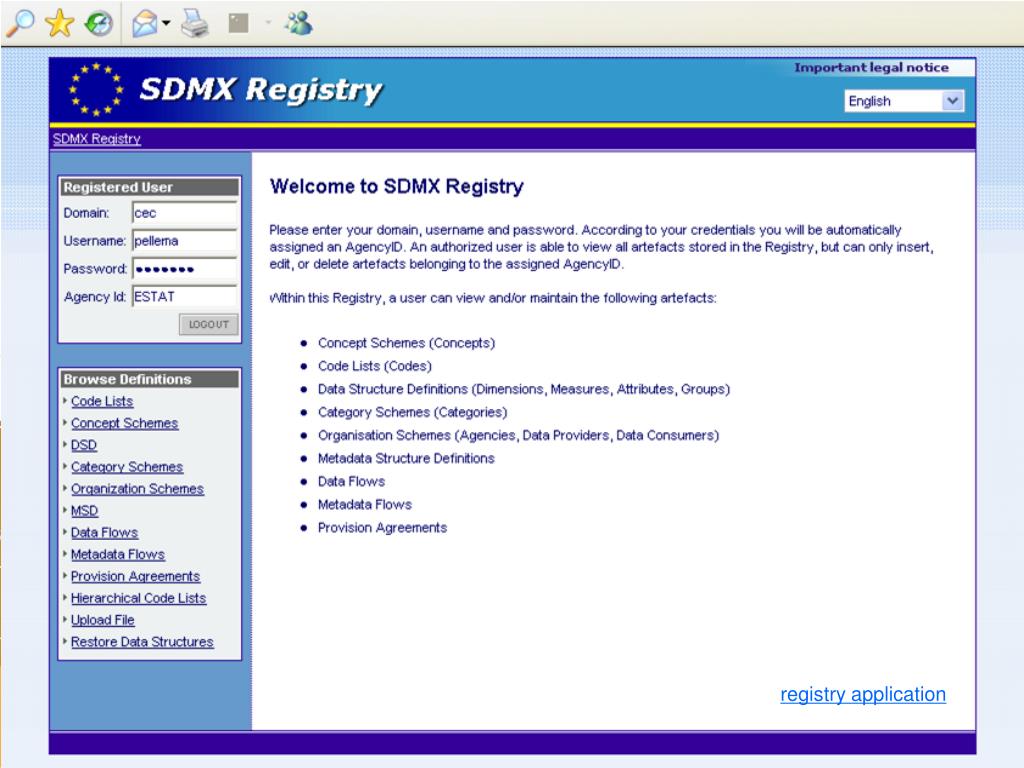Click the Mail envelope icon

pos(144,24)
